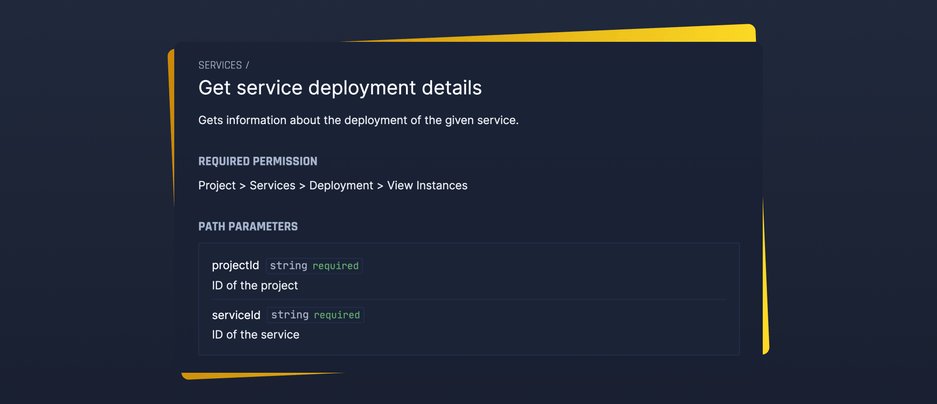Select the text 'ID of the project'
This screenshot has height=404, width=937.
(x=255, y=286)
